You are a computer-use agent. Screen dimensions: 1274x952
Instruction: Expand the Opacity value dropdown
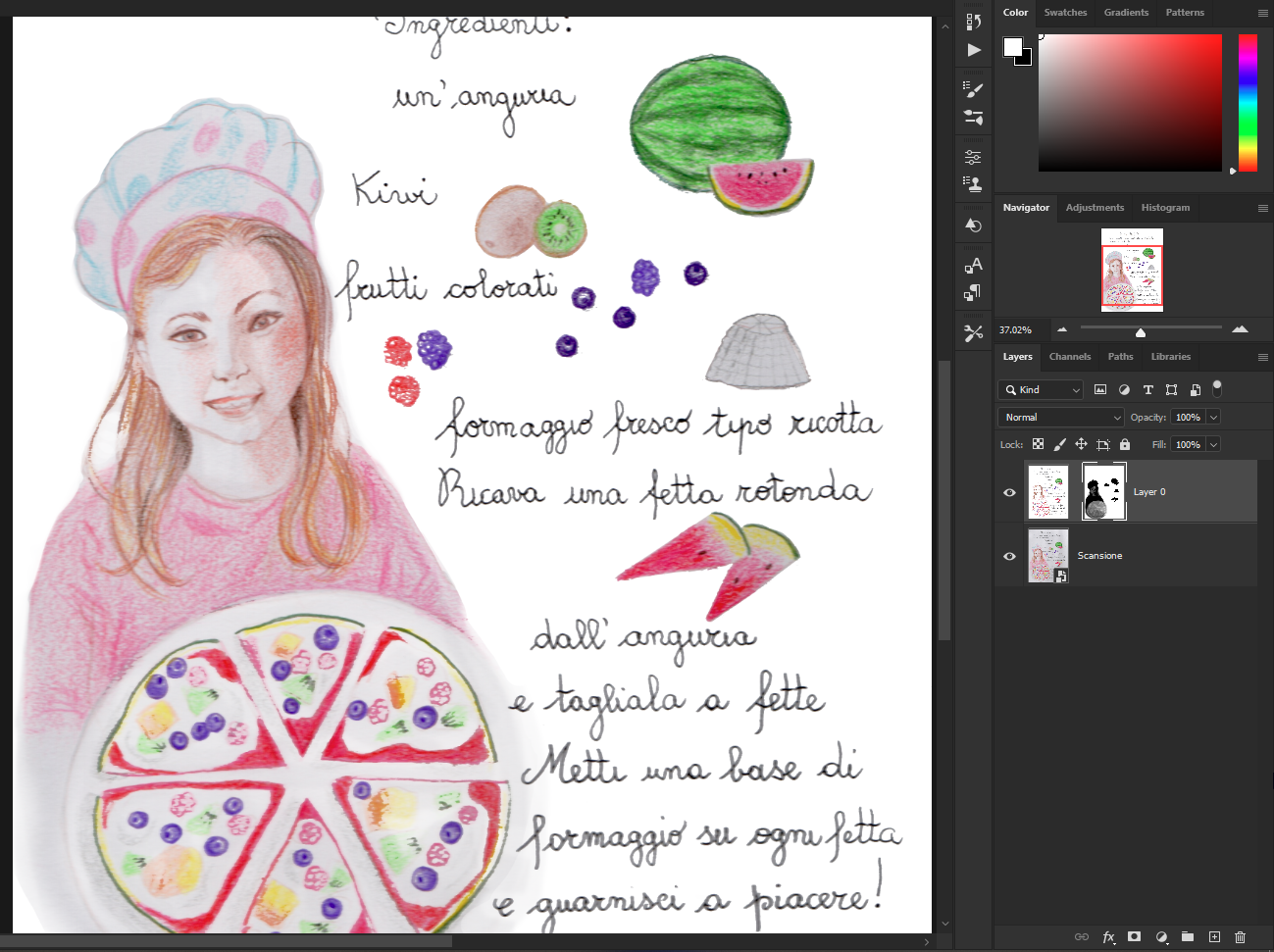(x=1213, y=417)
